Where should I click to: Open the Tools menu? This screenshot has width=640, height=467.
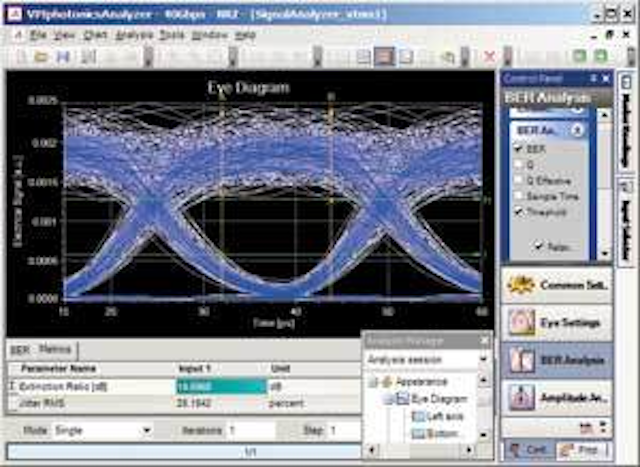pos(172,36)
